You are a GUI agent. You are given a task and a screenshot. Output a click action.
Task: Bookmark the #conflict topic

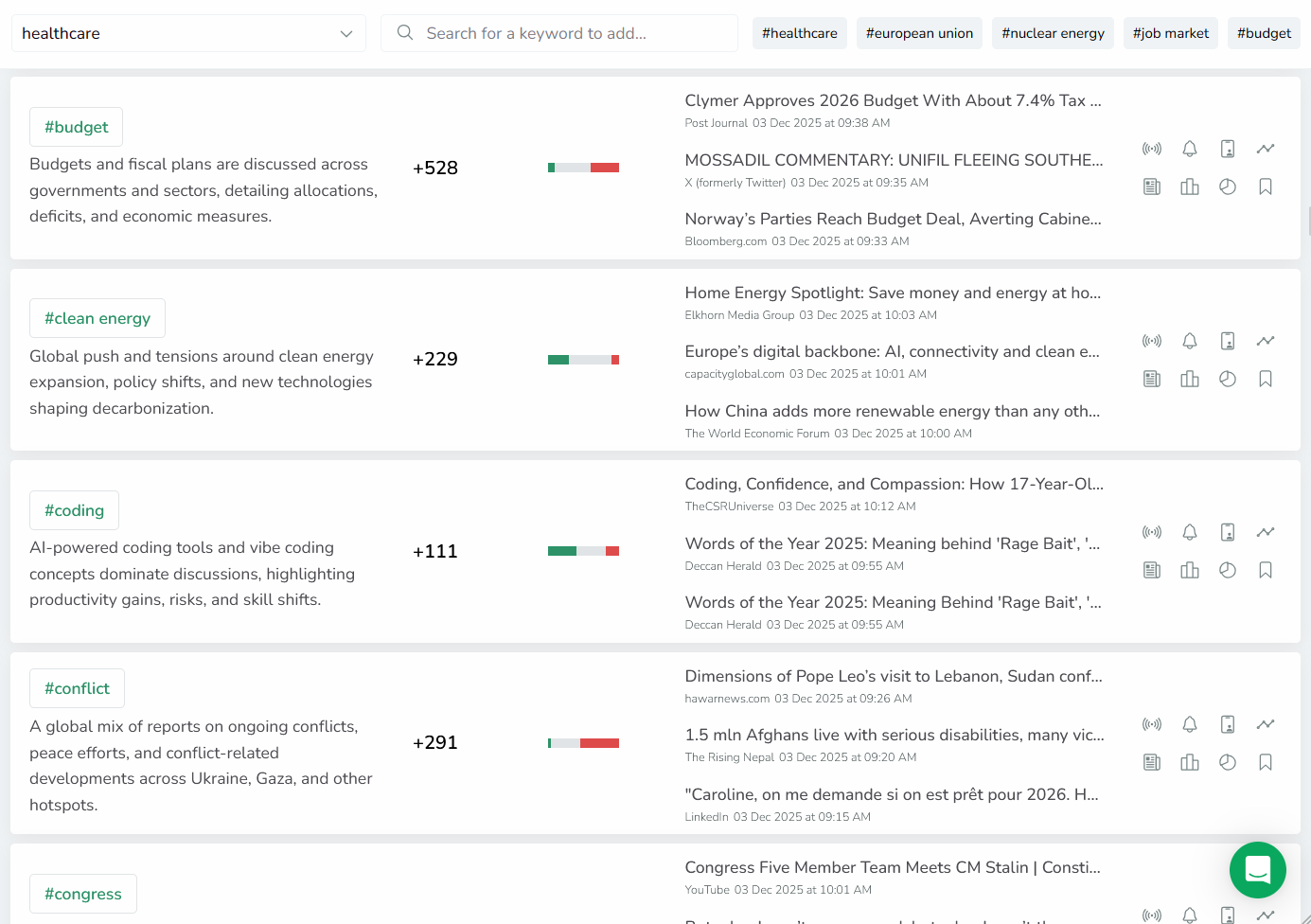pyautogui.click(x=1266, y=762)
